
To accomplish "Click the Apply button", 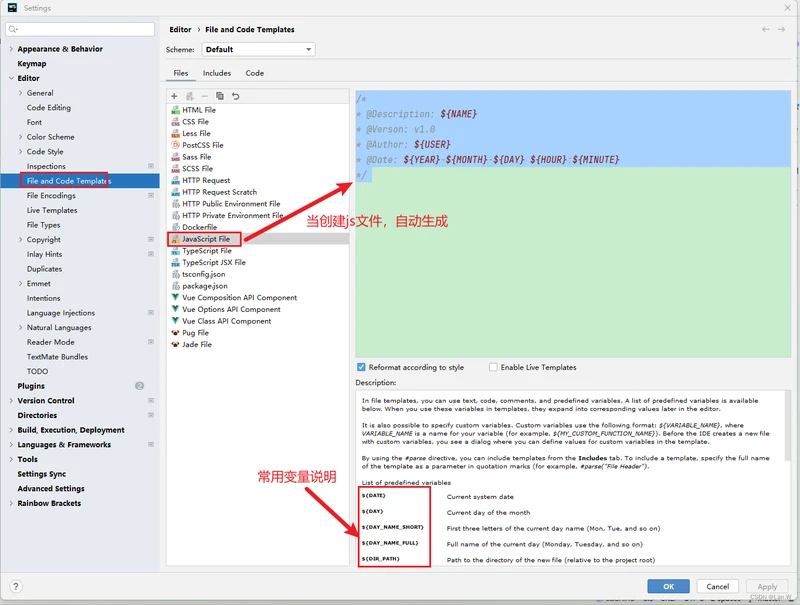I will (767, 586).
